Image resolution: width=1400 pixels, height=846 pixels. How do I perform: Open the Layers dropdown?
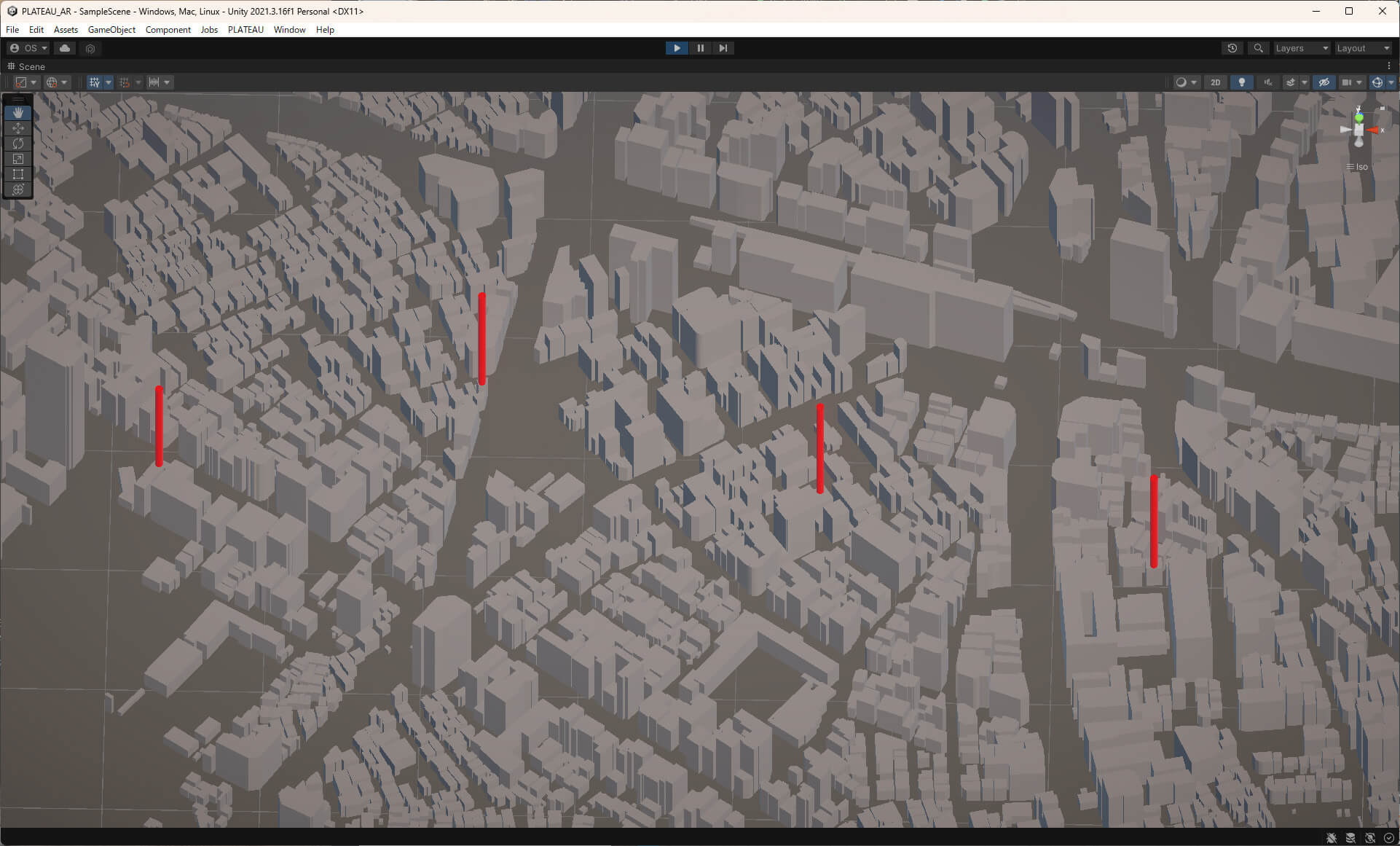point(1302,48)
